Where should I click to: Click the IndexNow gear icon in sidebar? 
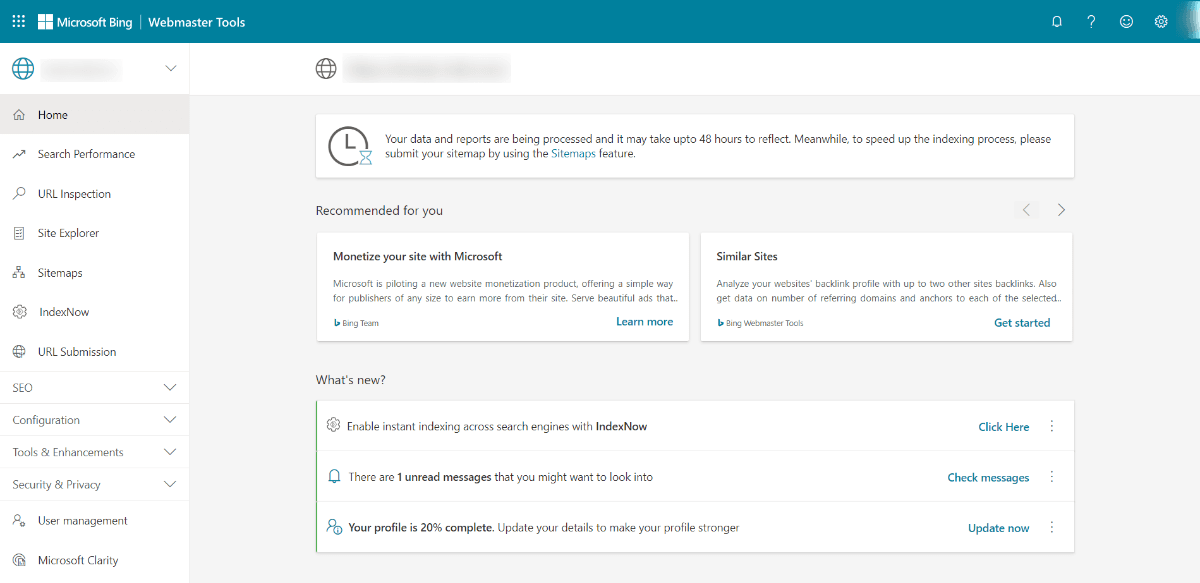[x=19, y=312]
